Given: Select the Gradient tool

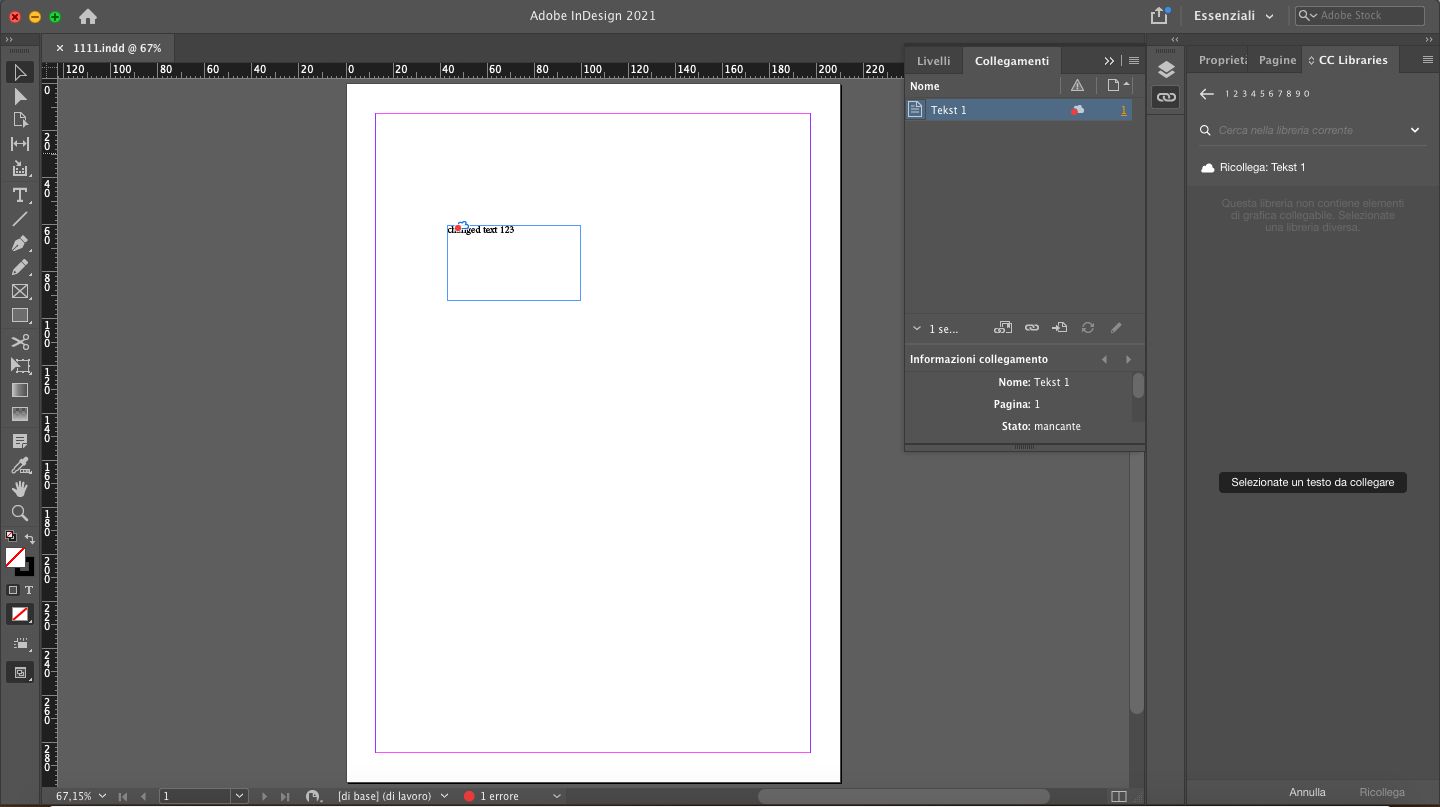Looking at the screenshot, I should pyautogui.click(x=20, y=390).
